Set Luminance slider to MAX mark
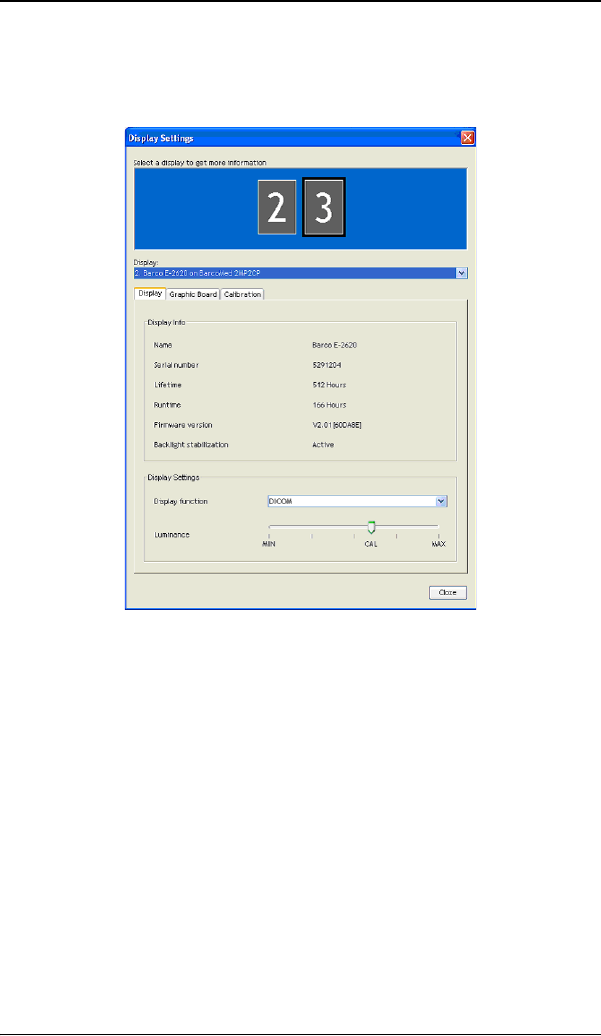This screenshot has height=1036, width=601. coord(439,544)
